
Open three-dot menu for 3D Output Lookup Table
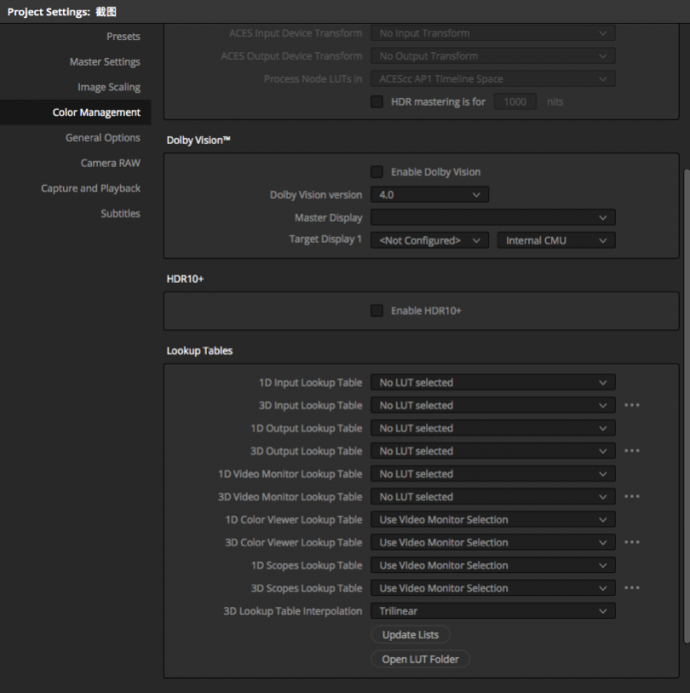632,451
